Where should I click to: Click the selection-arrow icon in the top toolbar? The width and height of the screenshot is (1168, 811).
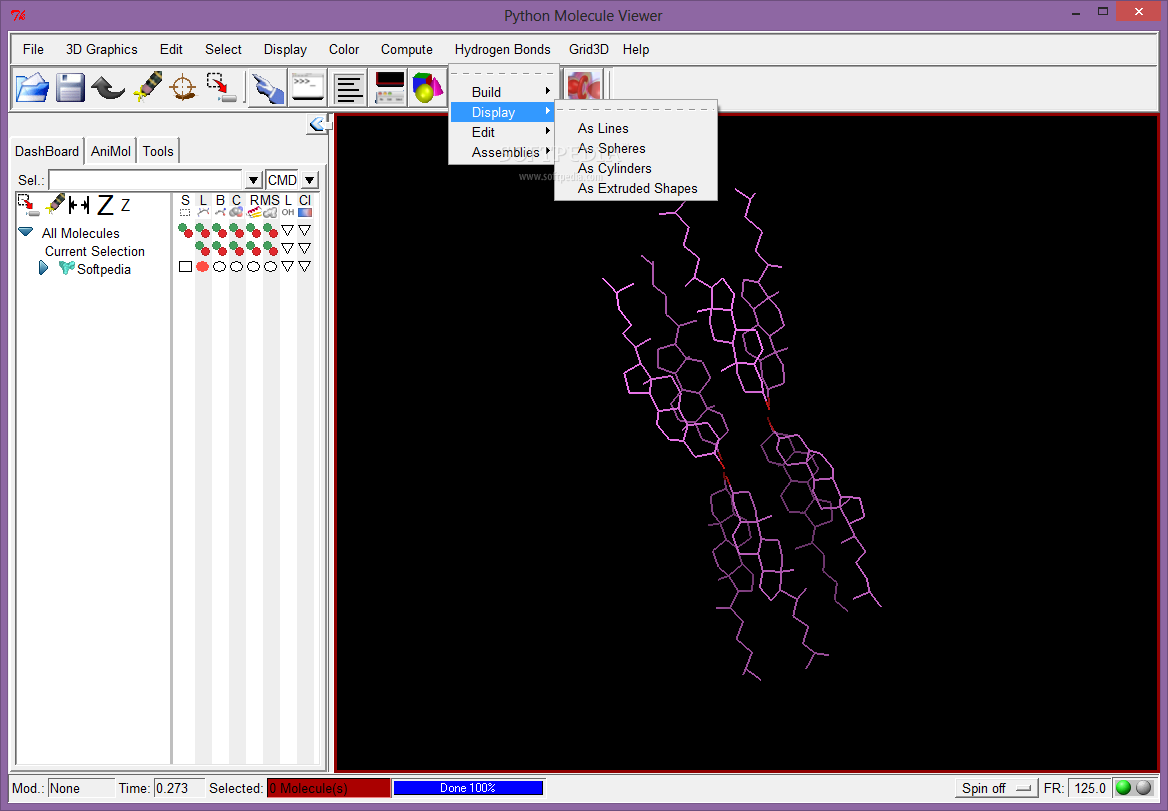pos(221,87)
